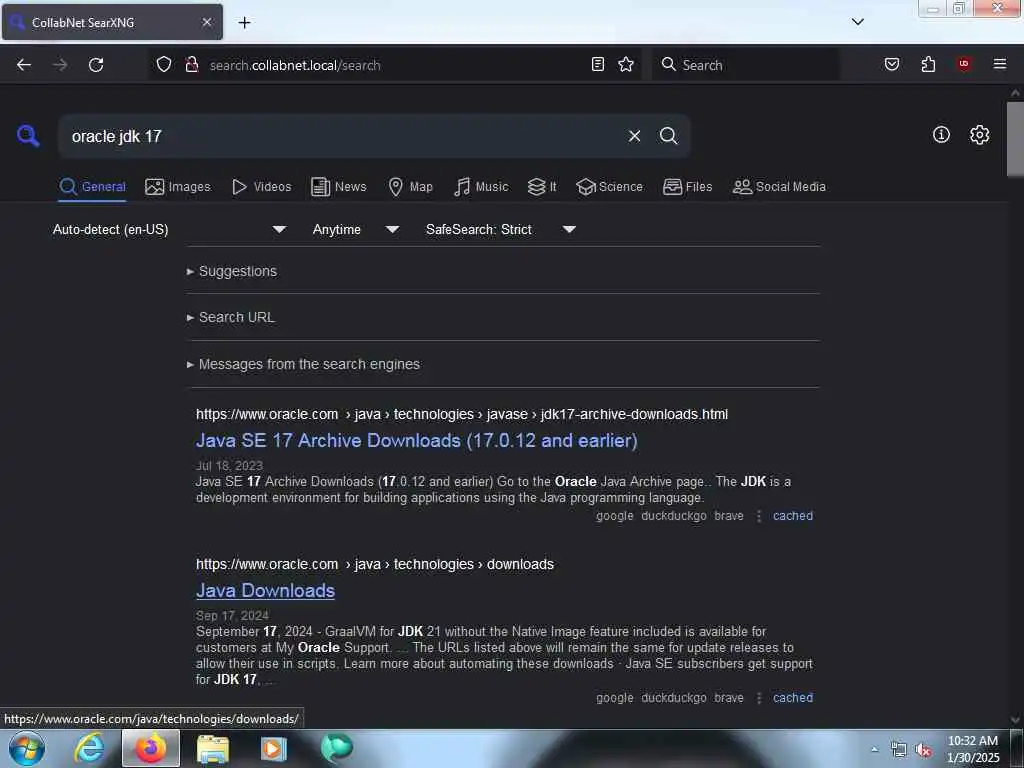Click the SearXNG magnifier logo
The width and height of the screenshot is (1024, 768).
[27, 136]
